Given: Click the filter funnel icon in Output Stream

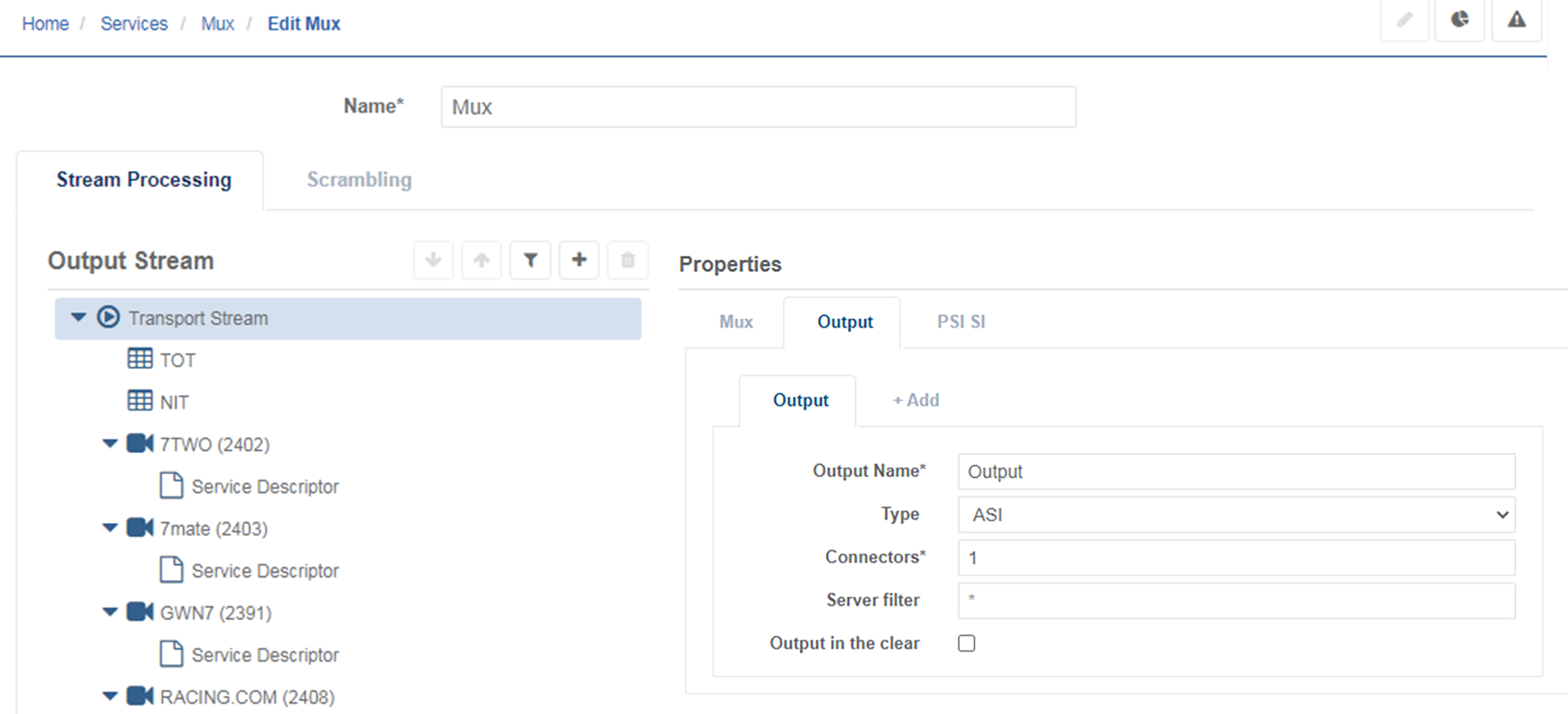Looking at the screenshot, I should coord(531,260).
